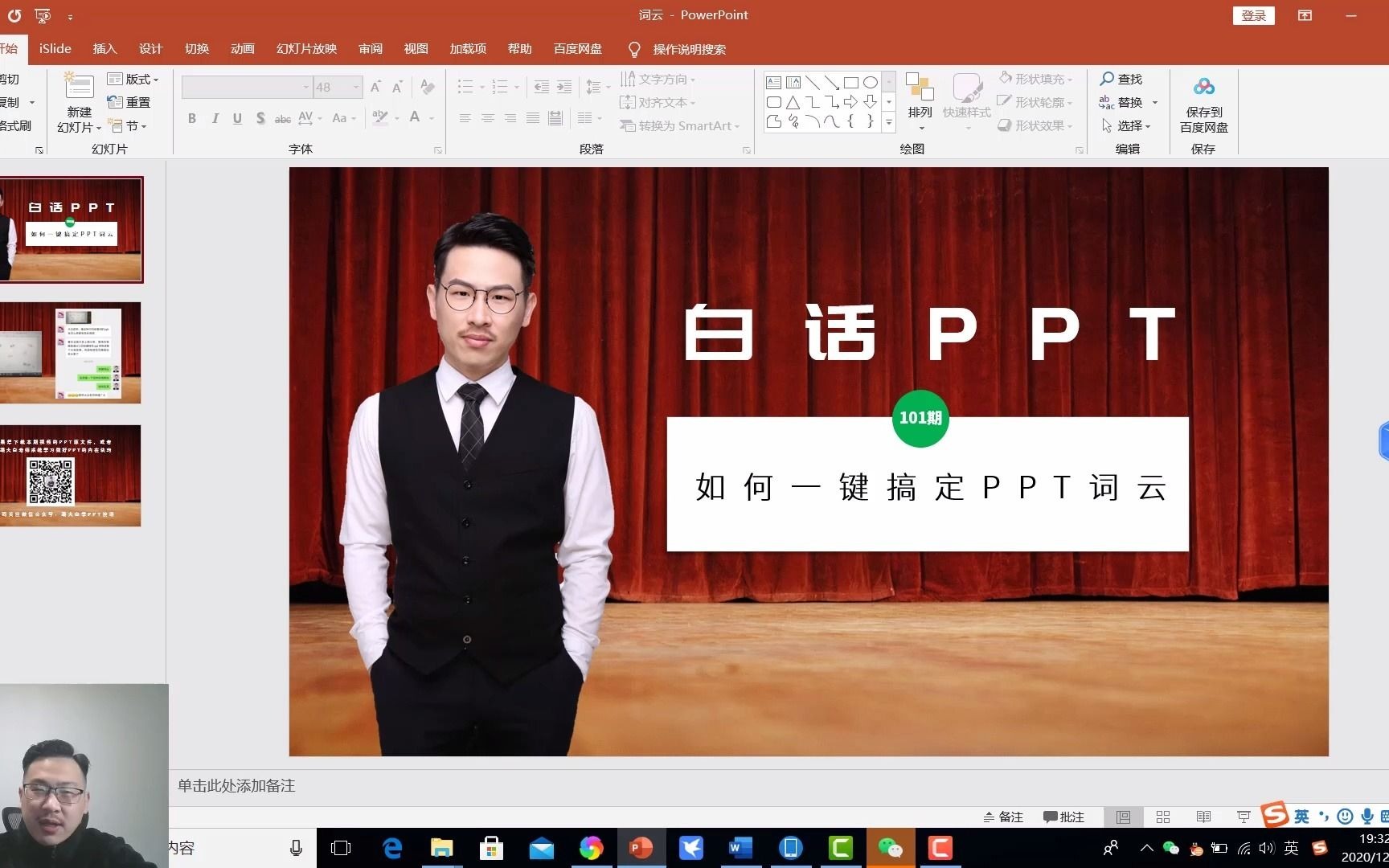
Task: Select the isosceles triangle shape
Action: point(793,102)
